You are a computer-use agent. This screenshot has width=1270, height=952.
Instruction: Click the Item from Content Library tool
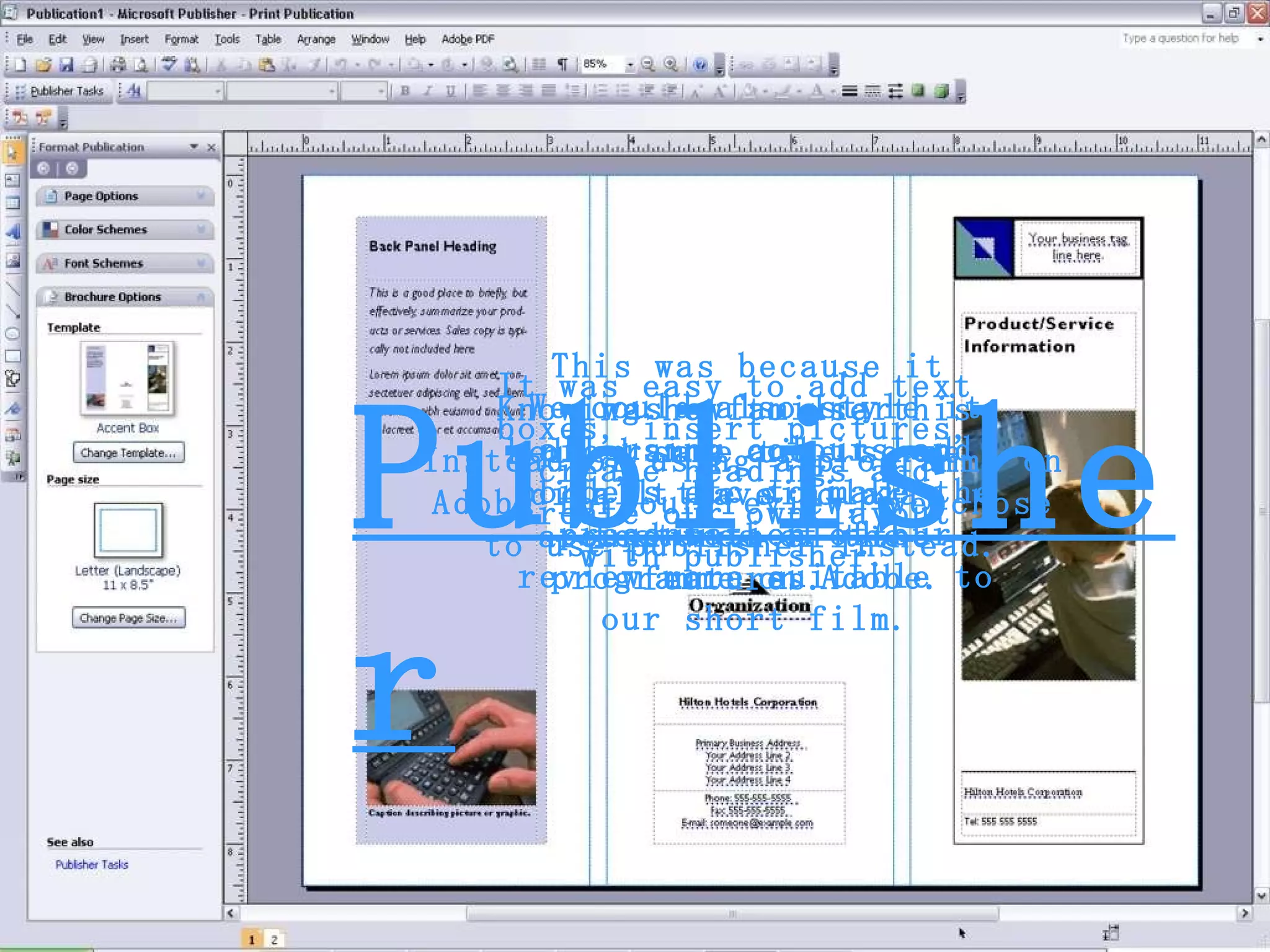point(12,459)
